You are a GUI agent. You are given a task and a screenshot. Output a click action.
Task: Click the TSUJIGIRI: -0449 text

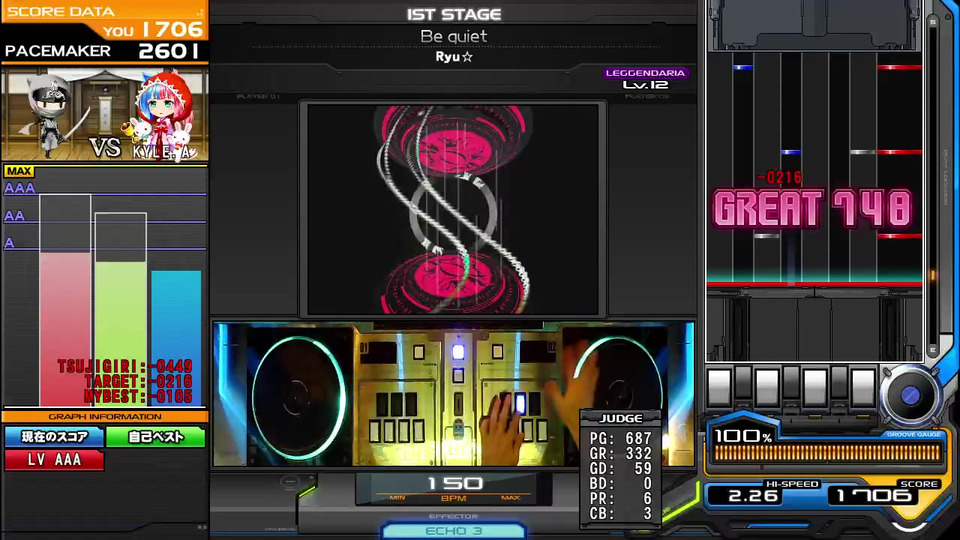point(125,366)
